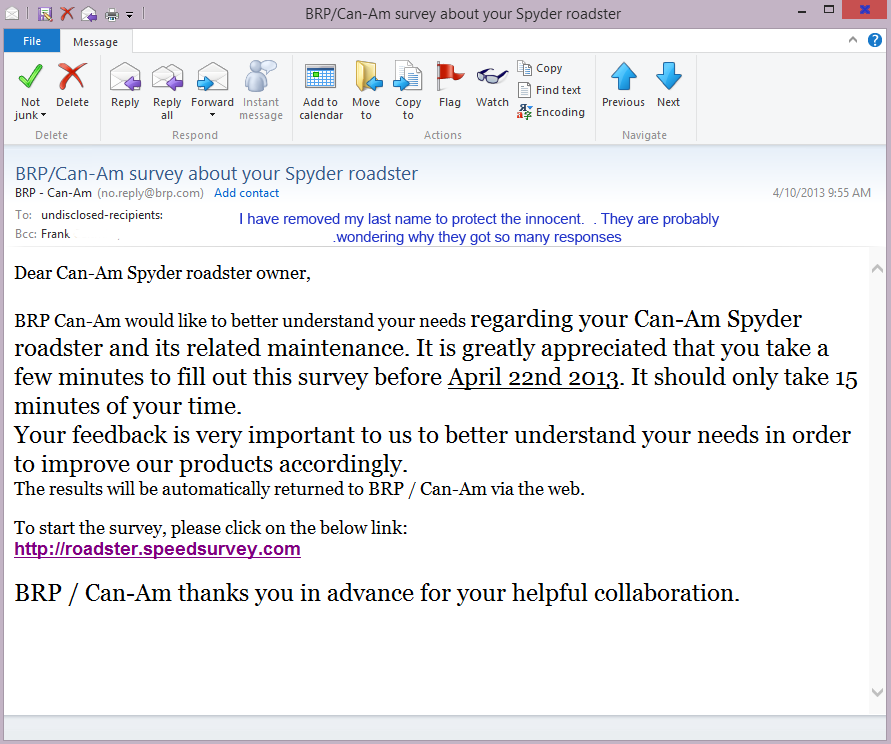Click the Instant message button
The image size is (891, 744).
(x=261, y=91)
